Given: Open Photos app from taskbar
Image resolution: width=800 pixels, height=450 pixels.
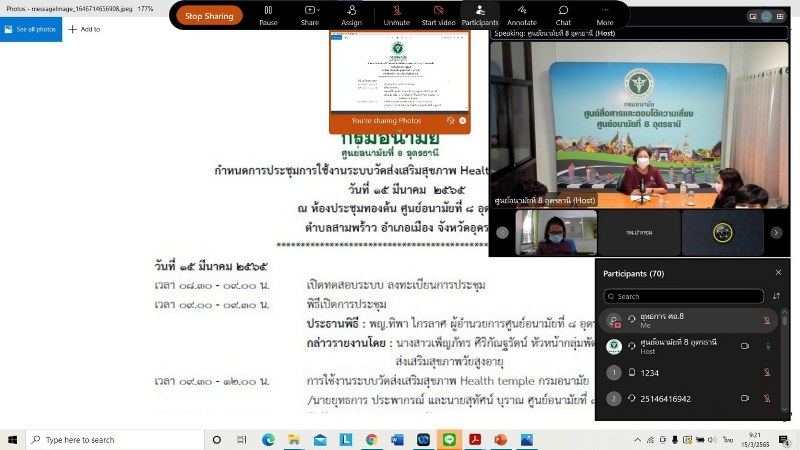Looking at the screenshot, I should 527,439.
